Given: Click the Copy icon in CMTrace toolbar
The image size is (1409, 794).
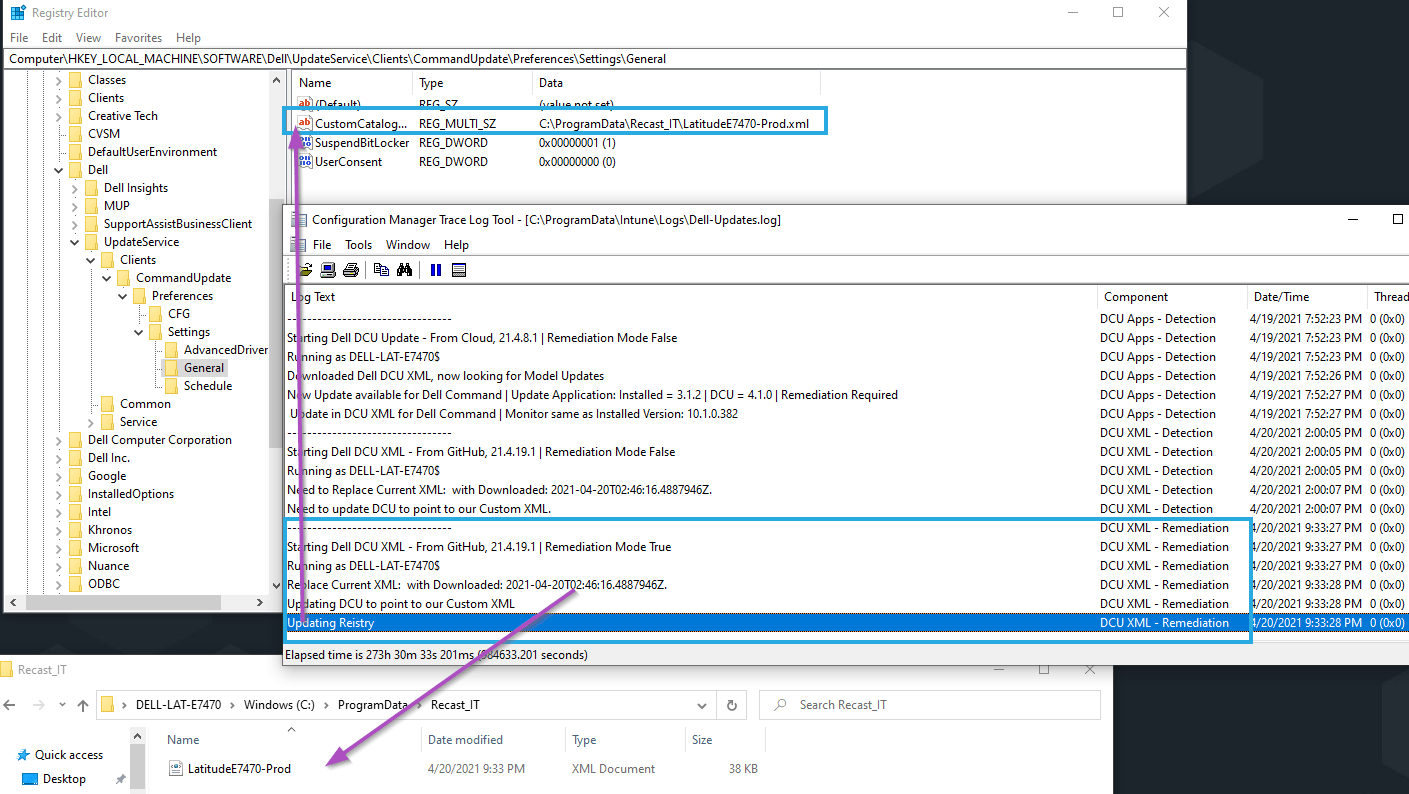Looking at the screenshot, I should pos(381,270).
